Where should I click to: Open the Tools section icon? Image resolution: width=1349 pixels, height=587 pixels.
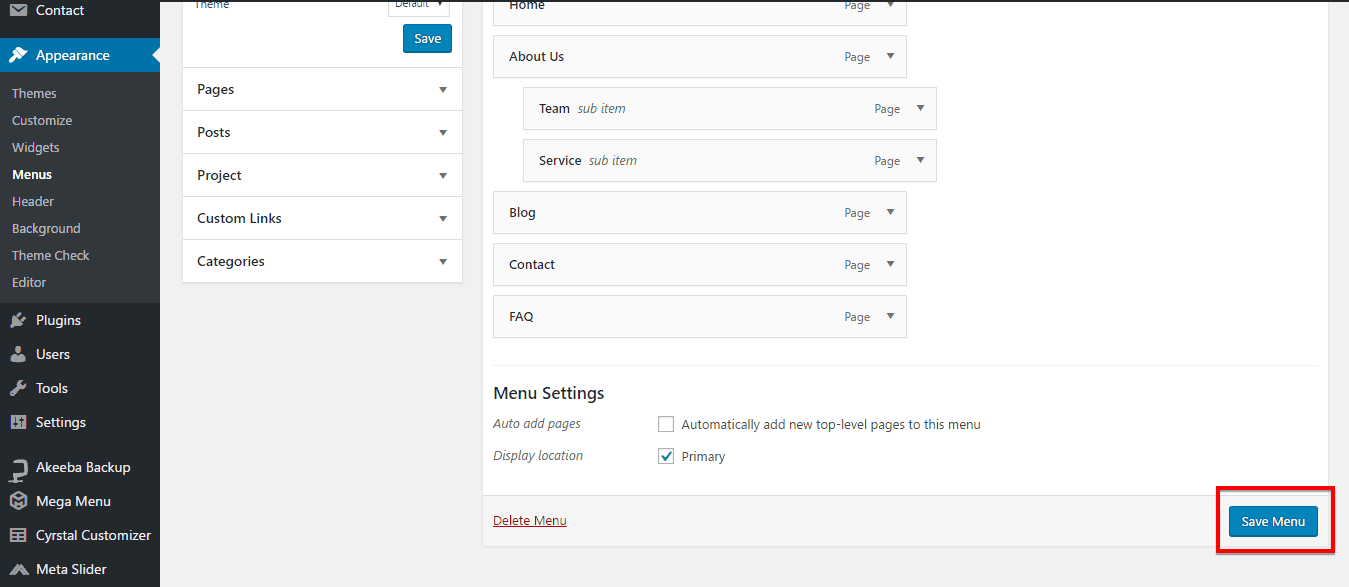click(x=22, y=388)
